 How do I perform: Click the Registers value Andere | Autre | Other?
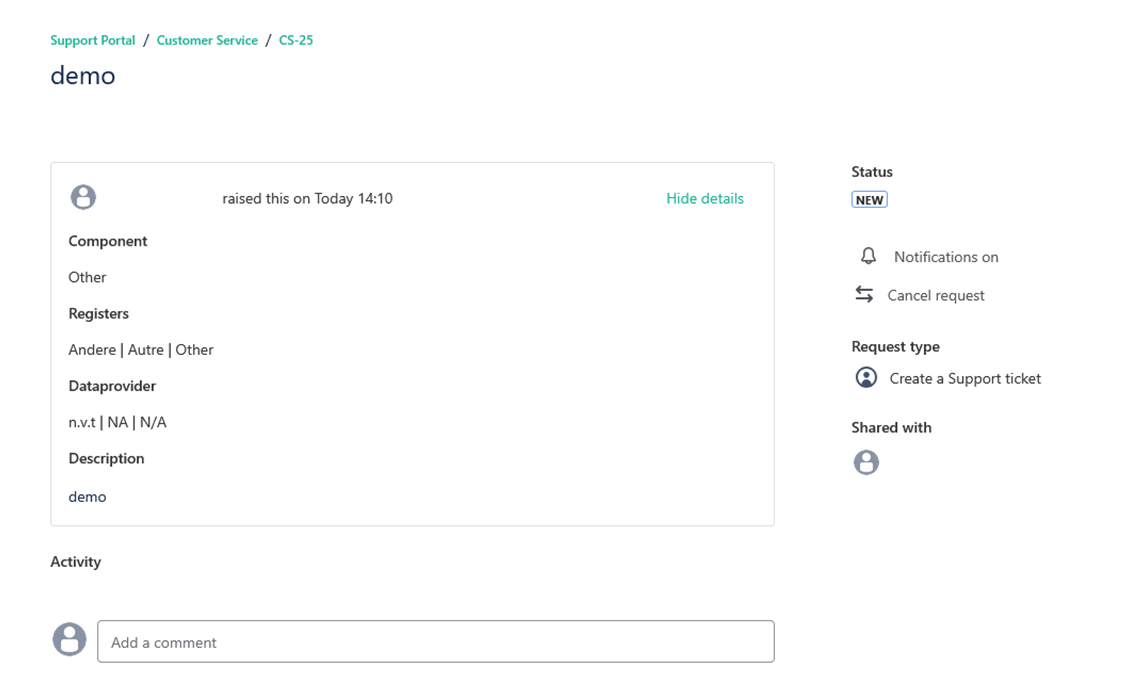click(141, 350)
